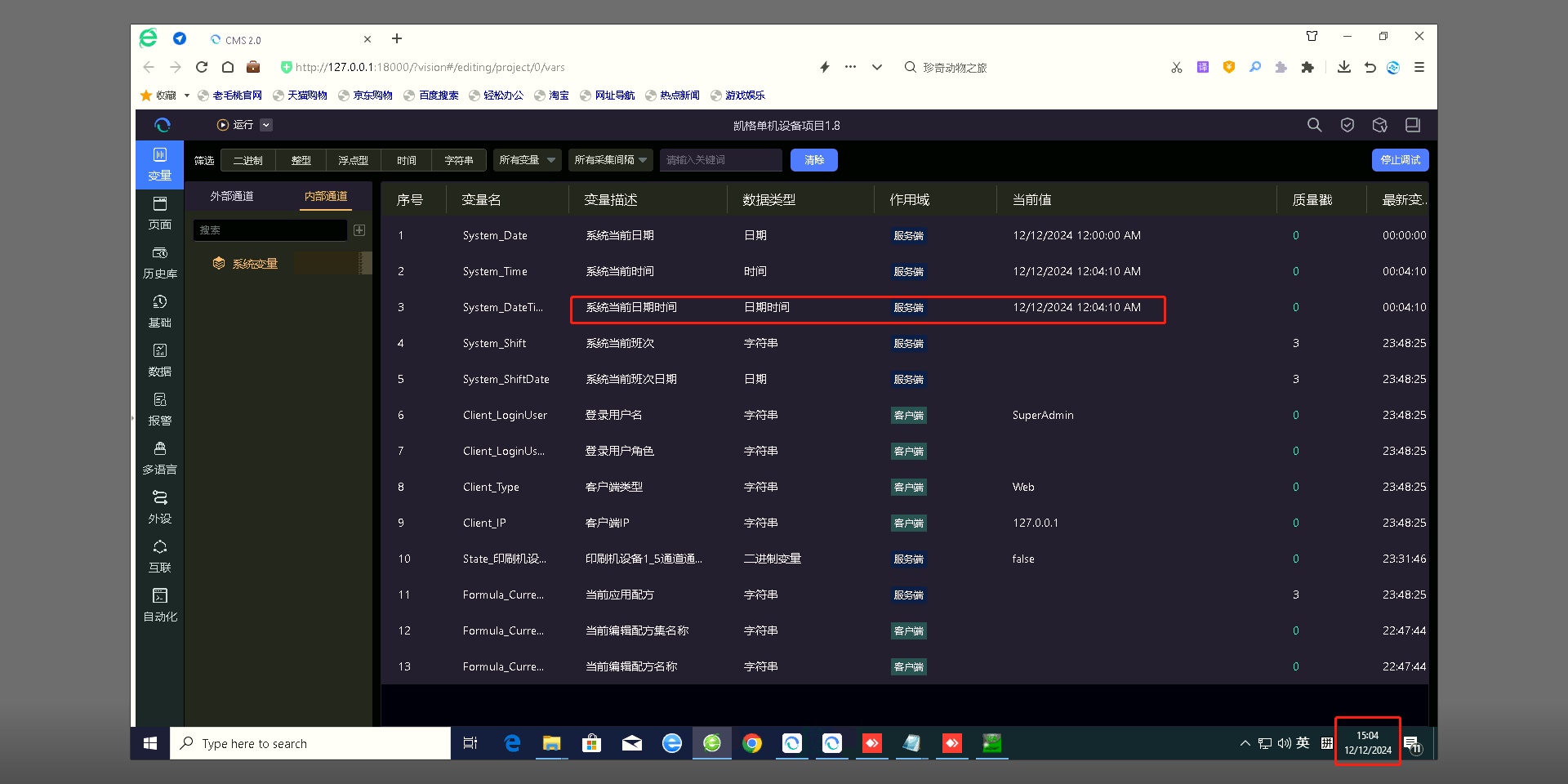Viewport: 1568px width, 784px height.
Task: Select the CMS 2.0 browser tab
Action: point(290,39)
